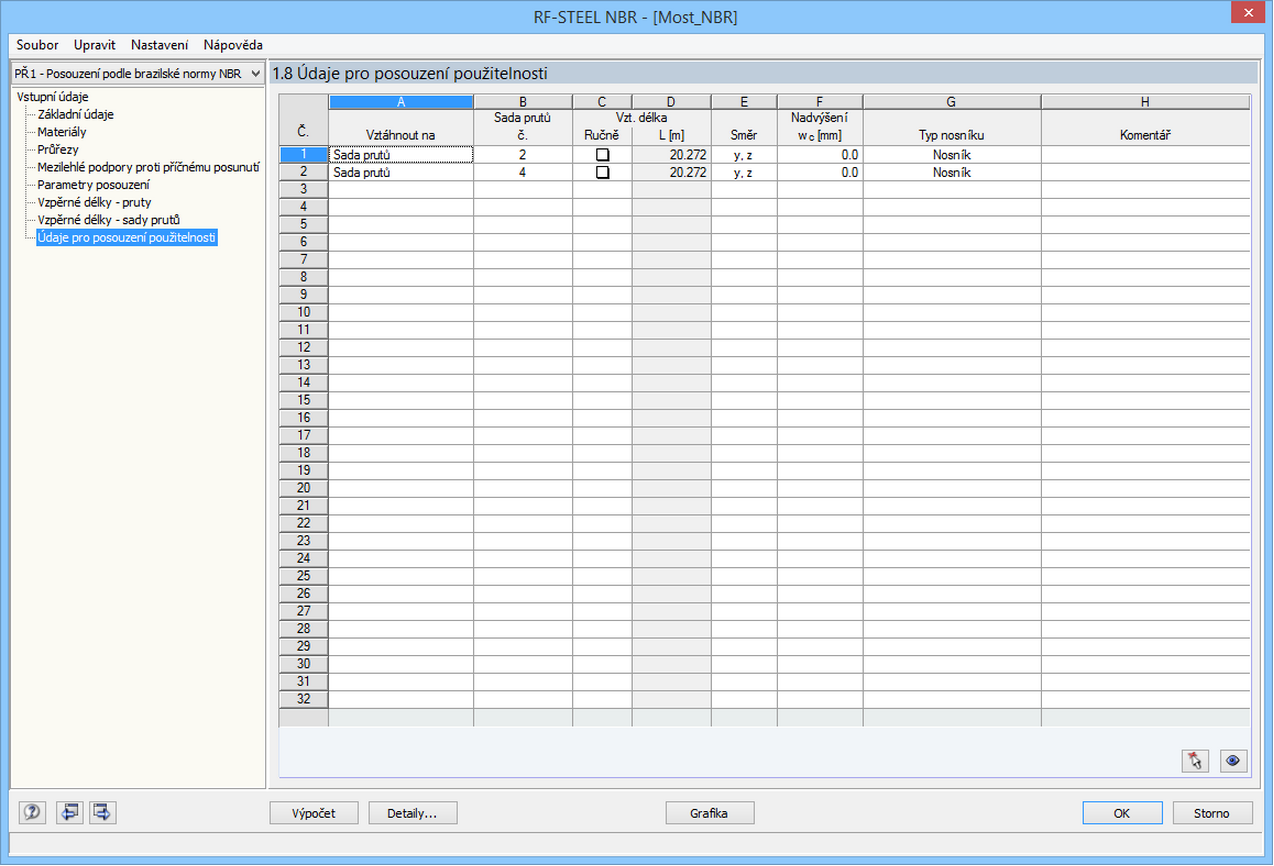Select row header 2
Screen dimensions: 1274x866
coord(303,172)
